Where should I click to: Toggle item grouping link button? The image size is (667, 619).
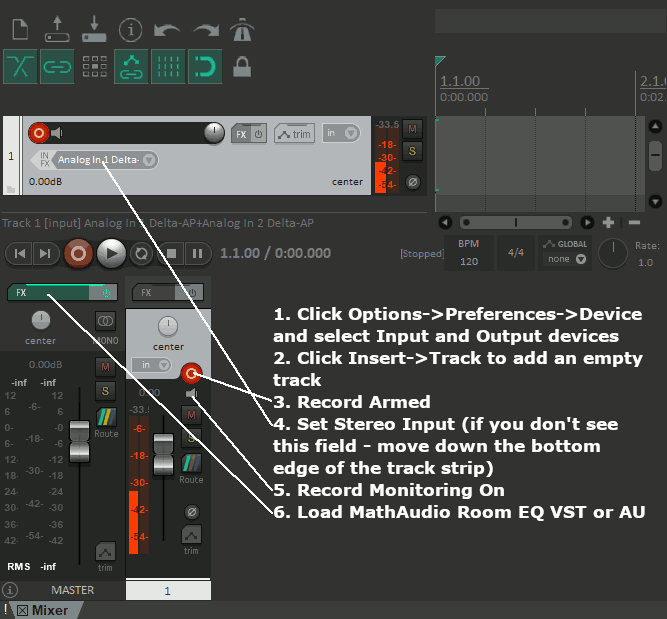coord(57,66)
